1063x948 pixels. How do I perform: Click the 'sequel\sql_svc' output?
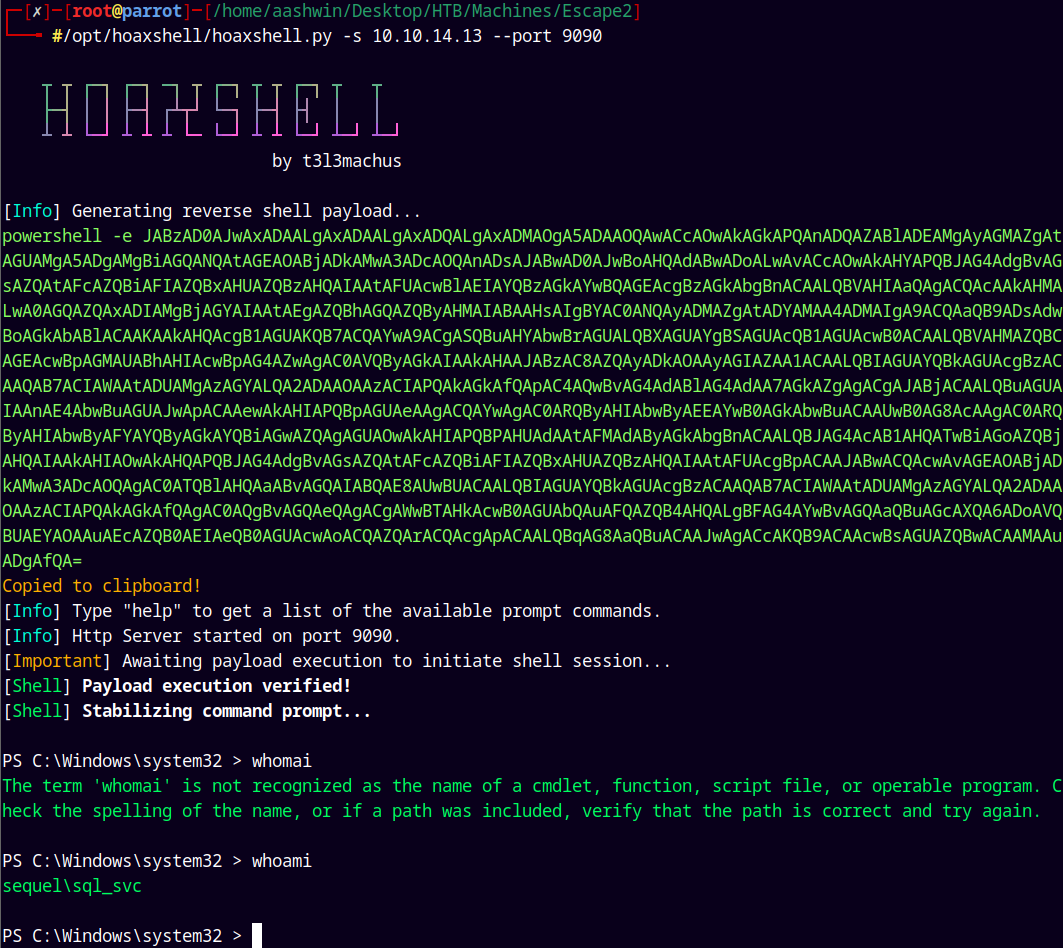pos(72,886)
